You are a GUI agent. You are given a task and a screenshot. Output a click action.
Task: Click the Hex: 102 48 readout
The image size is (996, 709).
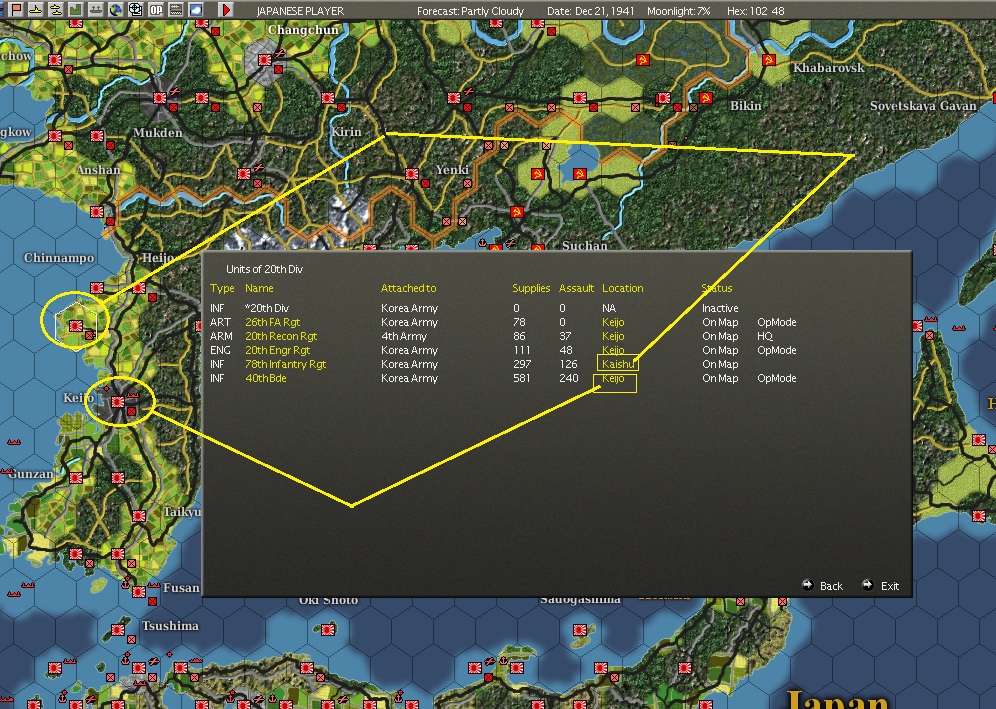click(x=756, y=11)
